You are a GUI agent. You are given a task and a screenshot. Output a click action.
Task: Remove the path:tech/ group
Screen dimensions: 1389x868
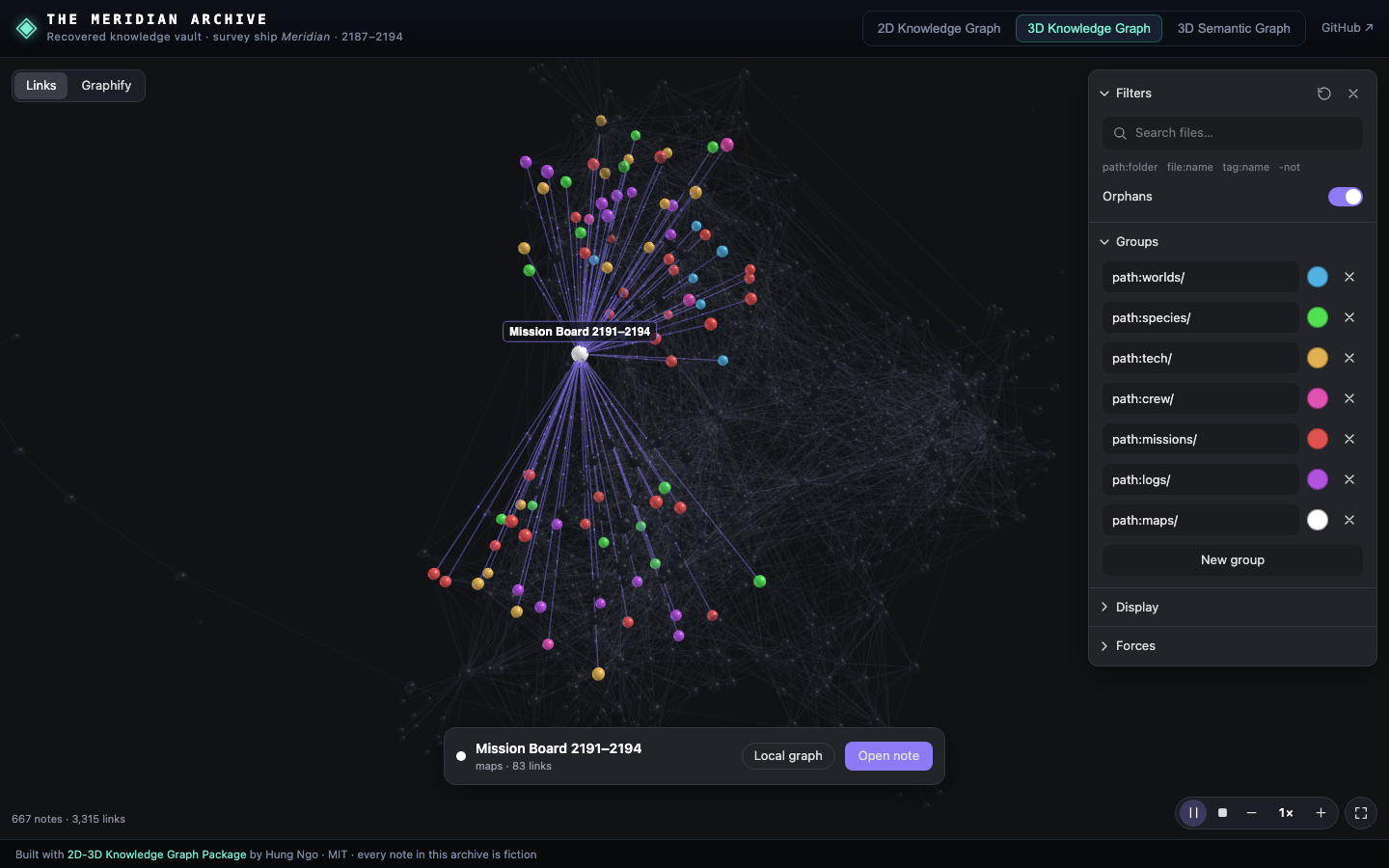1349,358
